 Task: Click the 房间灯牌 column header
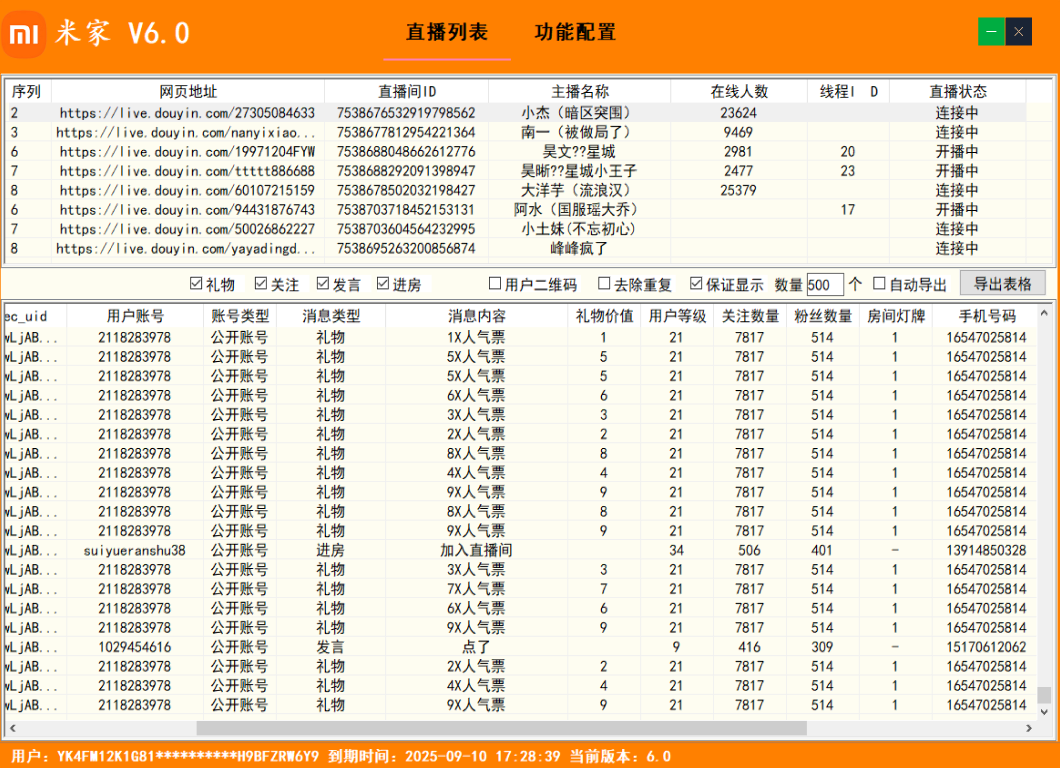[896, 316]
